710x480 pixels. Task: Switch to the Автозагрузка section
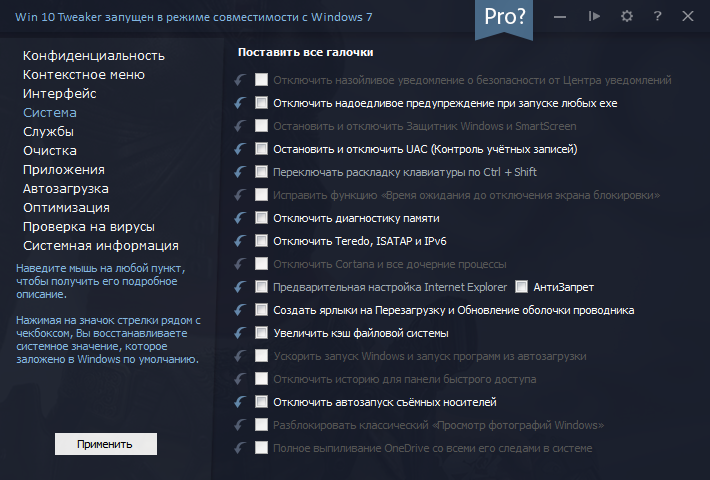tap(66, 189)
